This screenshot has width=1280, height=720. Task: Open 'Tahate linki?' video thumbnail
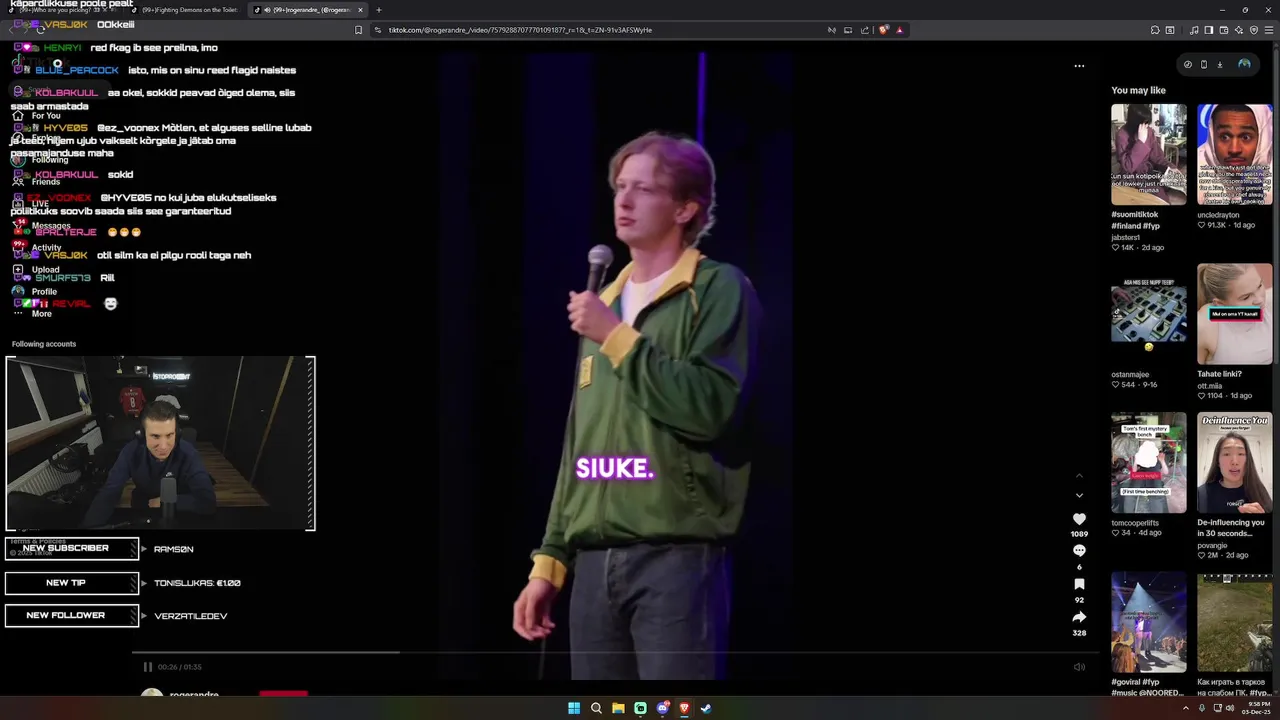point(1235,314)
